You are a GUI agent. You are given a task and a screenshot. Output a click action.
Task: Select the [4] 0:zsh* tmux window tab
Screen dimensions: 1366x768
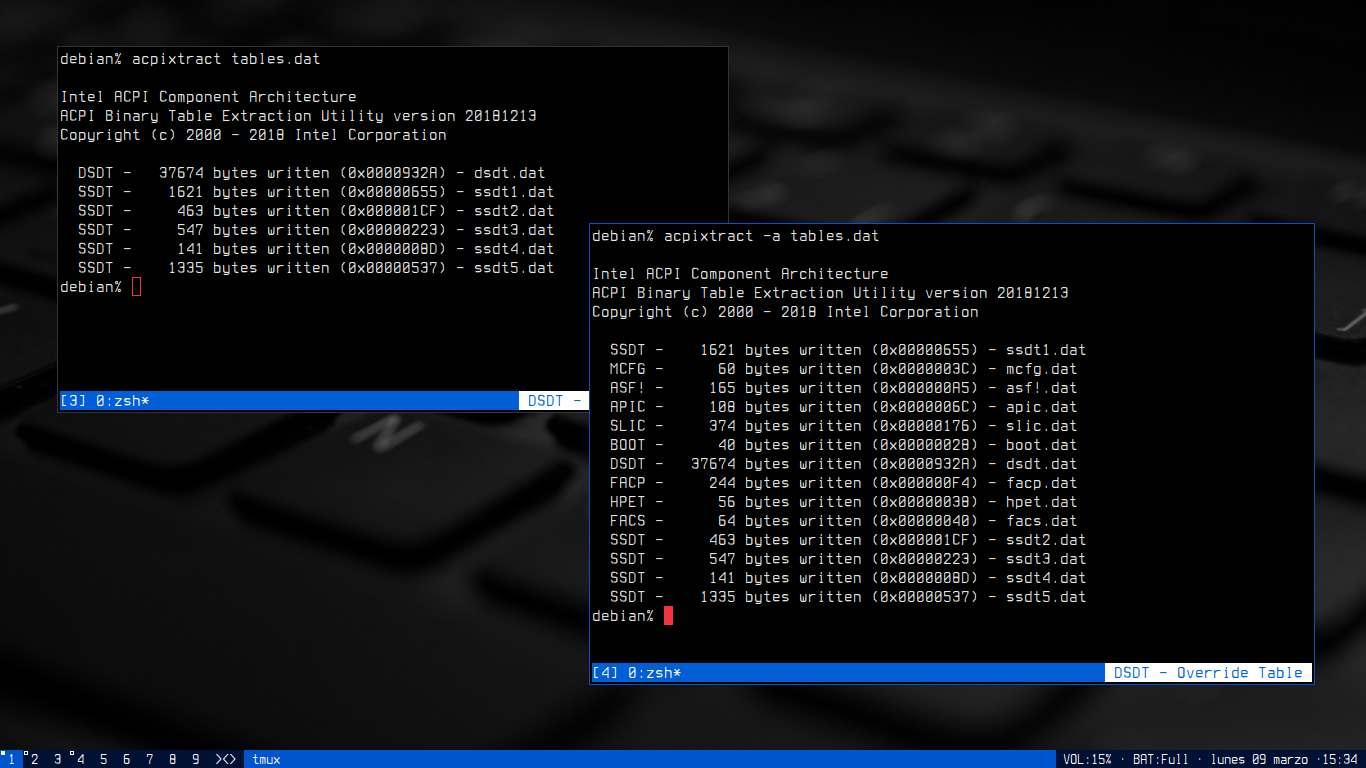637,673
